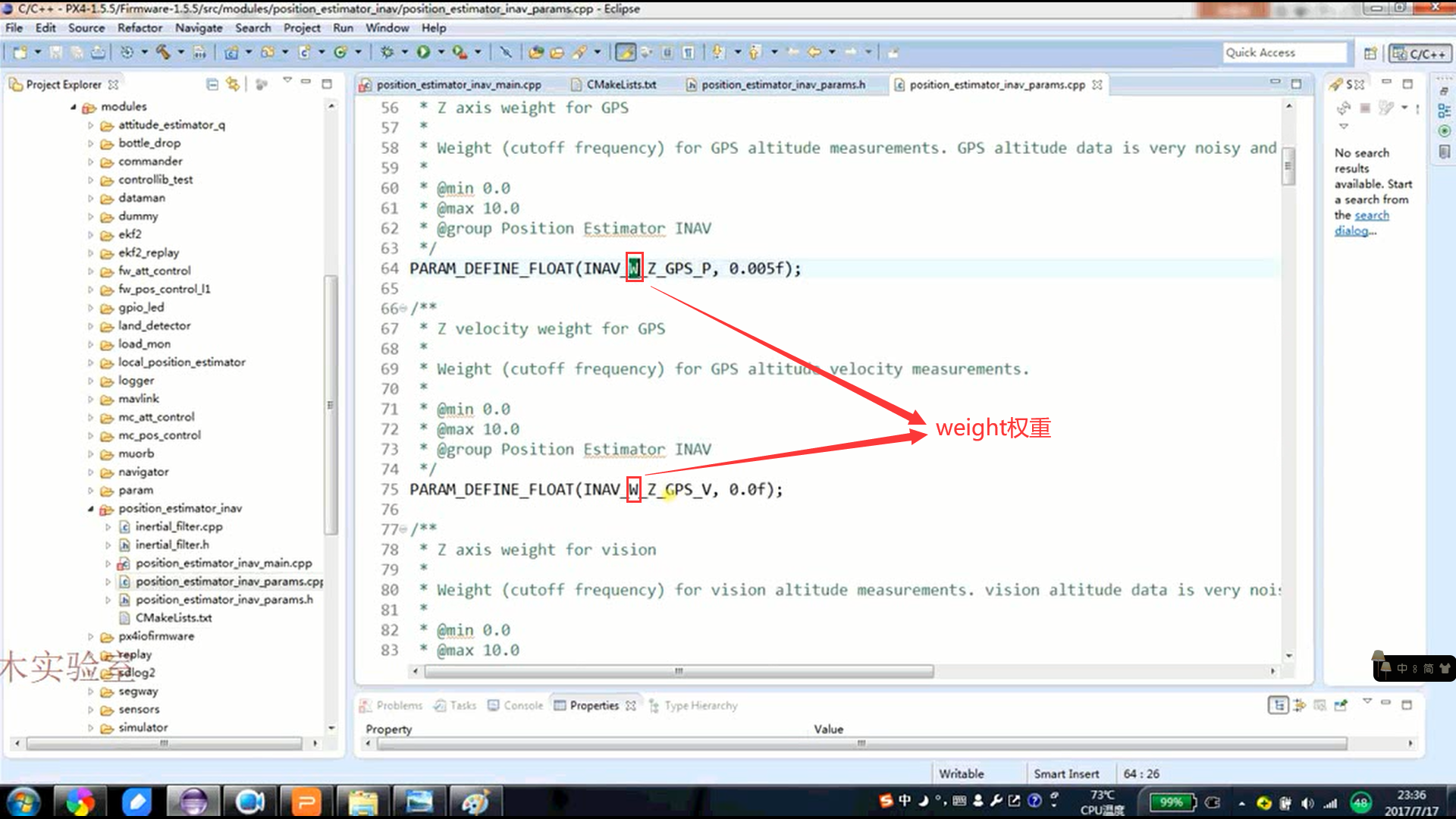Expand the commander folder
This screenshot has width=1456, height=819.
pos(90,162)
